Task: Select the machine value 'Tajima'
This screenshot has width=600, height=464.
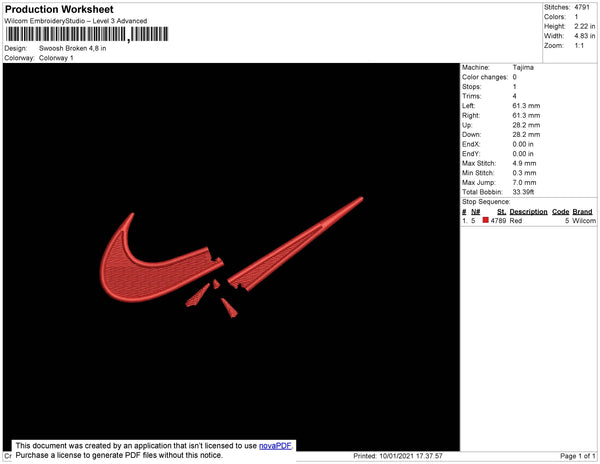Action: click(523, 67)
